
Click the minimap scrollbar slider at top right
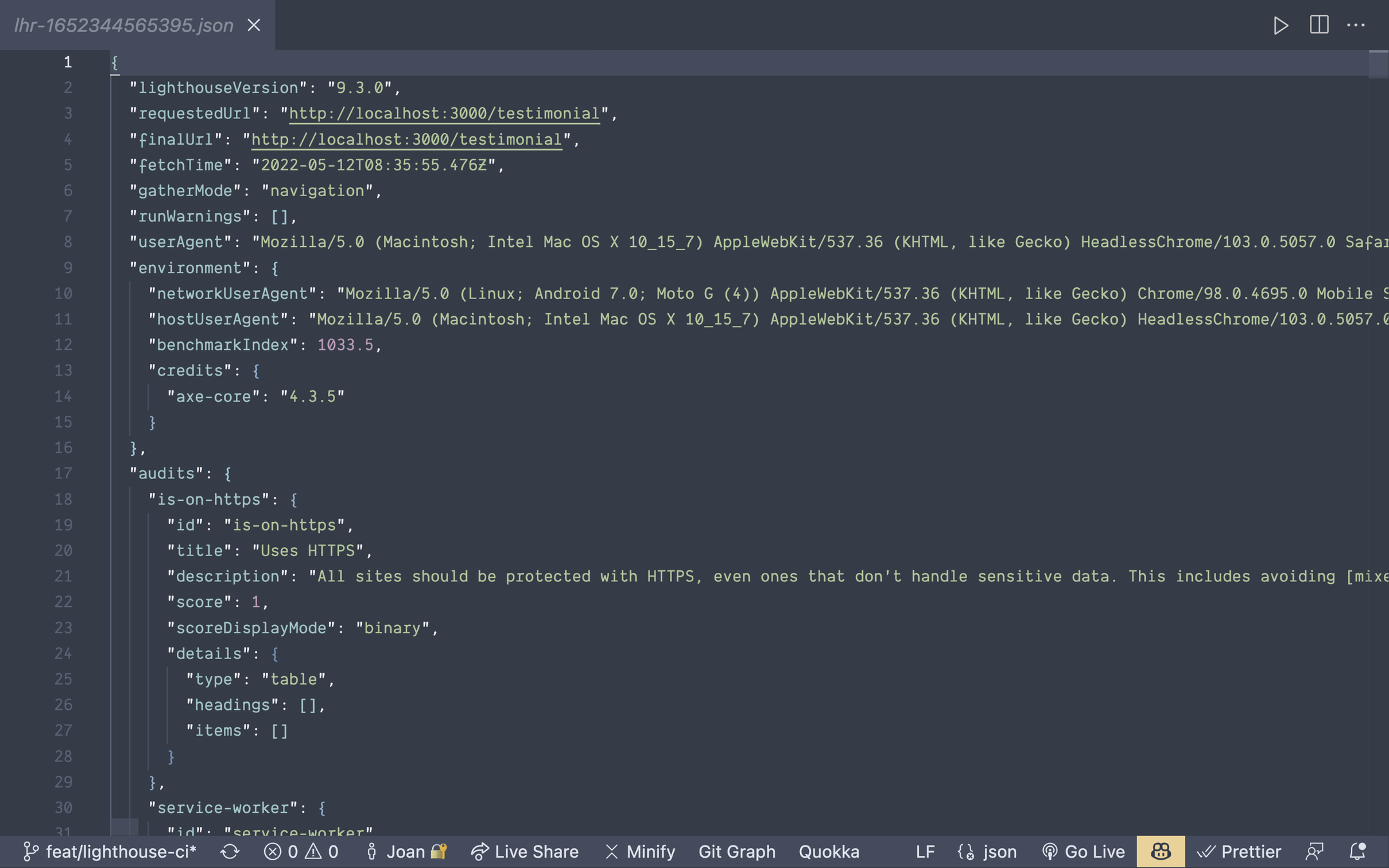pyautogui.click(x=1378, y=64)
